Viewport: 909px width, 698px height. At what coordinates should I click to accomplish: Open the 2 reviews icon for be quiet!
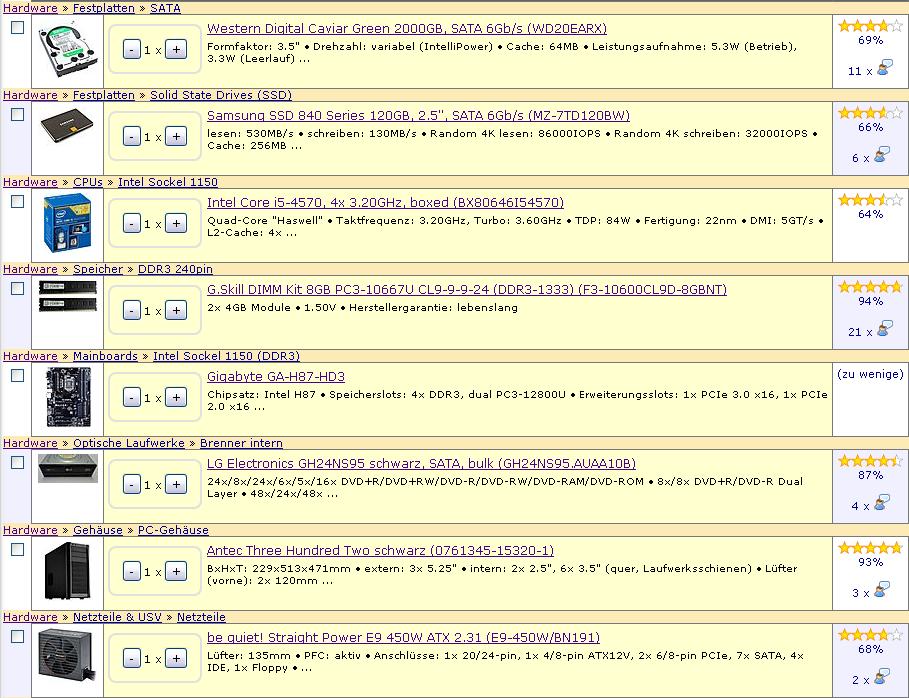(x=882, y=677)
